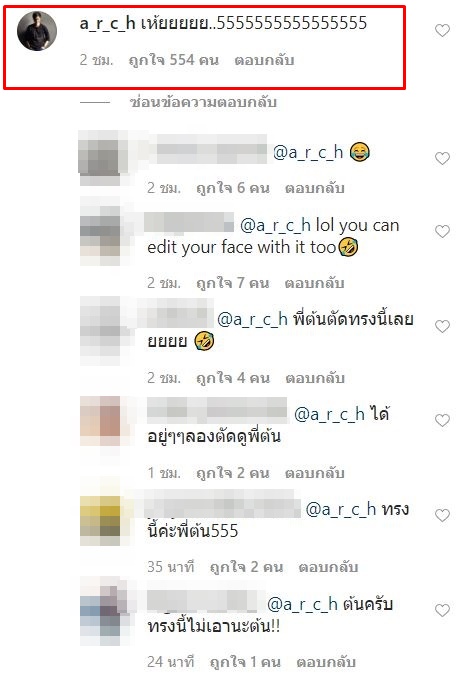Viewport: 476px width, 680px height.
Task: Reply to the comment posted 35 นาที ago
Action: tap(328, 567)
